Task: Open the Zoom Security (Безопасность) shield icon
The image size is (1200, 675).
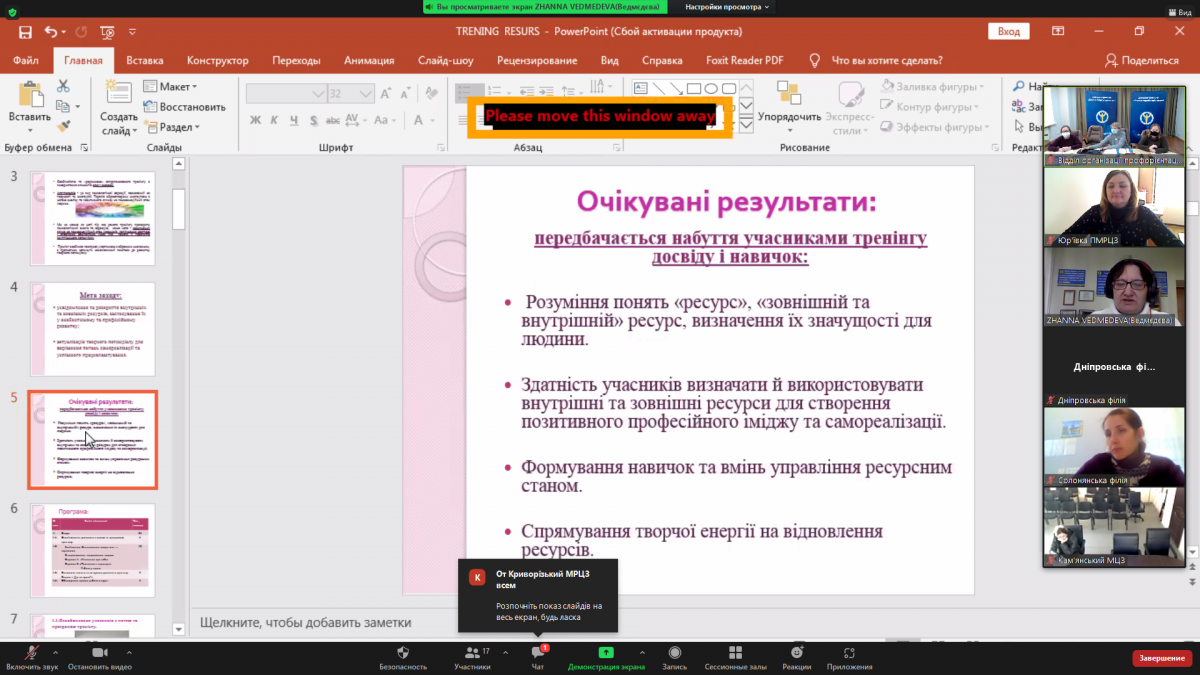Action: [403, 652]
